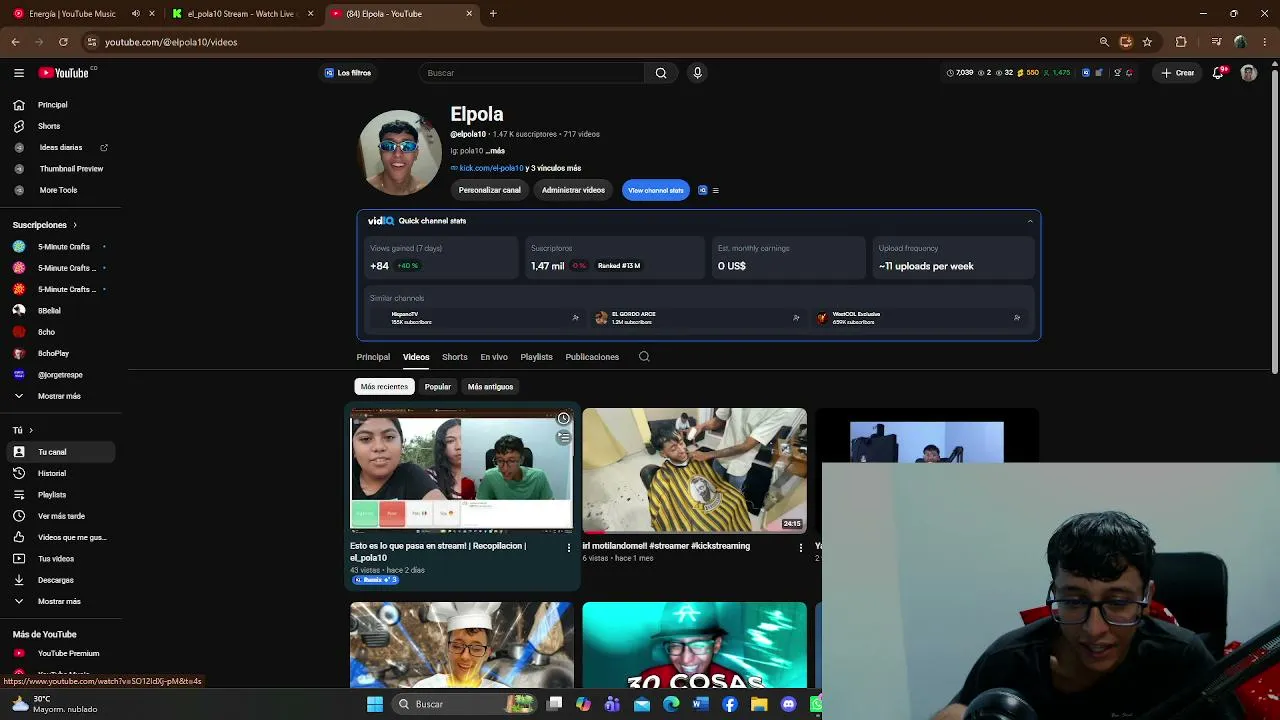The height and width of the screenshot is (720, 1280).
Task: Open the Crear dropdown button
Action: click(1177, 73)
